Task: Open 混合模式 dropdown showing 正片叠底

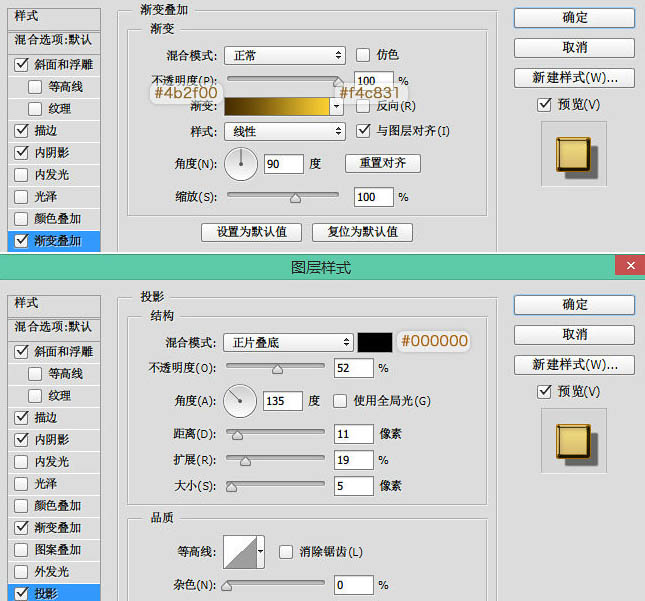Action: 288,342
